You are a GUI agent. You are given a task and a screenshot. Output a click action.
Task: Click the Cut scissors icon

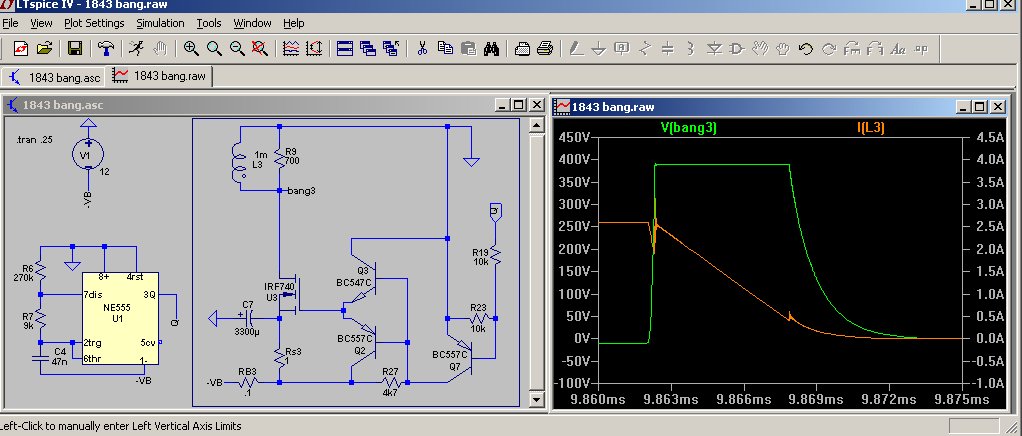[x=422, y=47]
